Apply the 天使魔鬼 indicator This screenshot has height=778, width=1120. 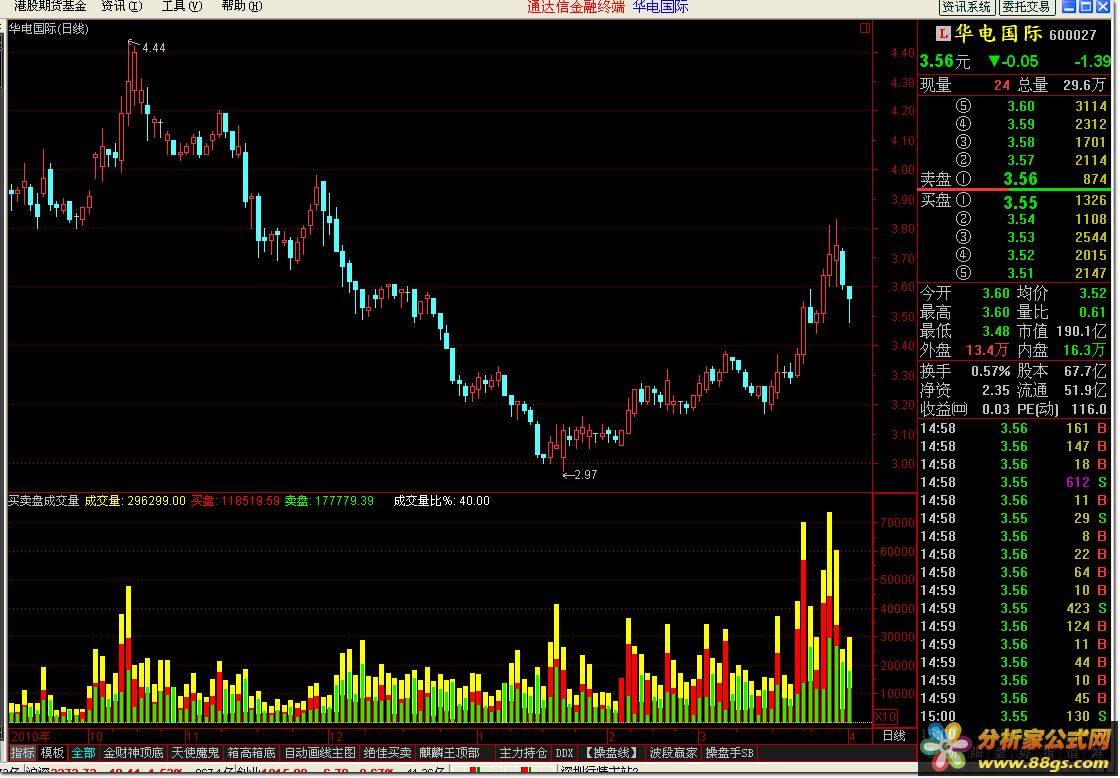[195, 753]
